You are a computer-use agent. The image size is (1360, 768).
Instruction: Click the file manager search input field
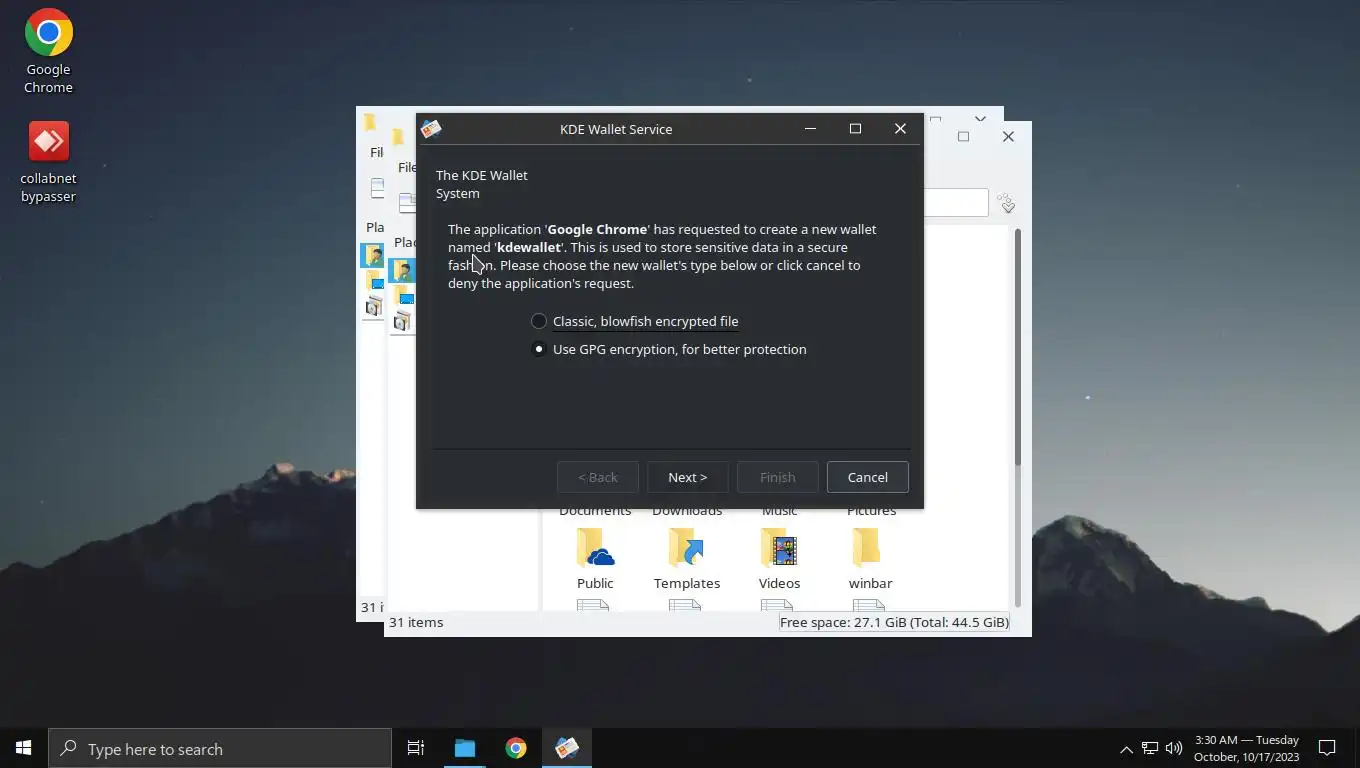click(x=955, y=203)
